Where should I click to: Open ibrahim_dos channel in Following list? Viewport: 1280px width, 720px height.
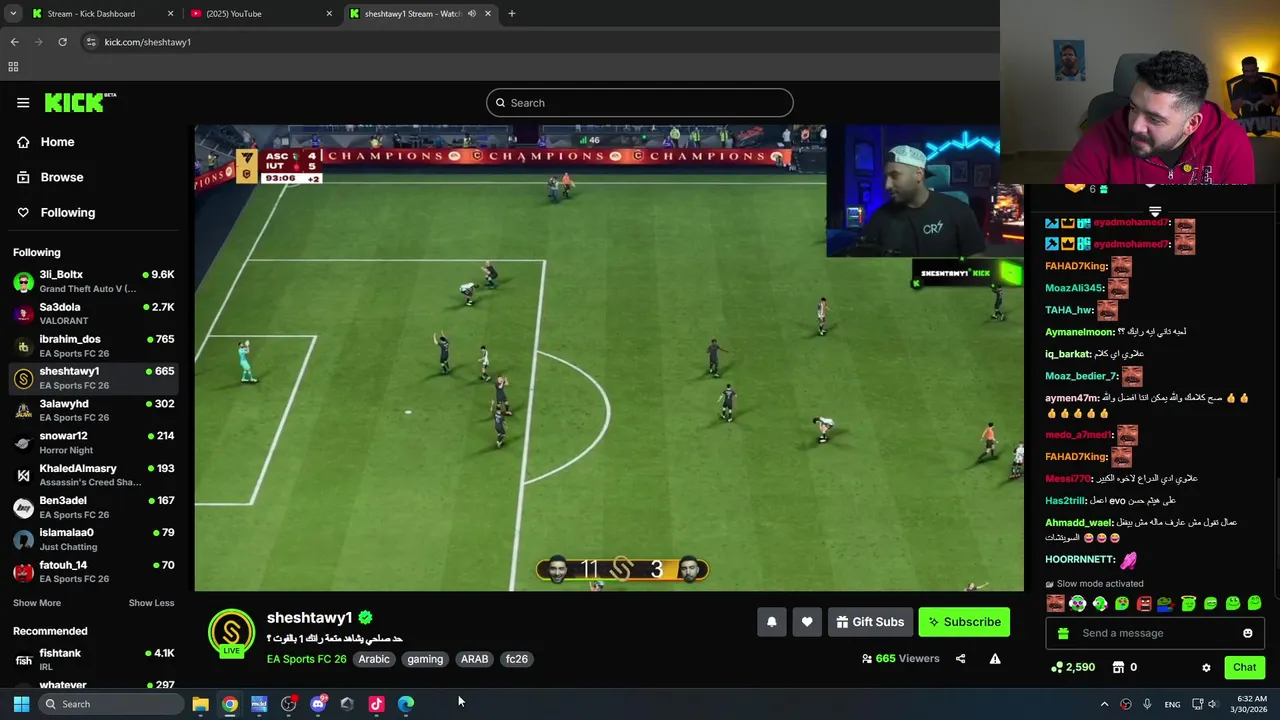tap(94, 346)
